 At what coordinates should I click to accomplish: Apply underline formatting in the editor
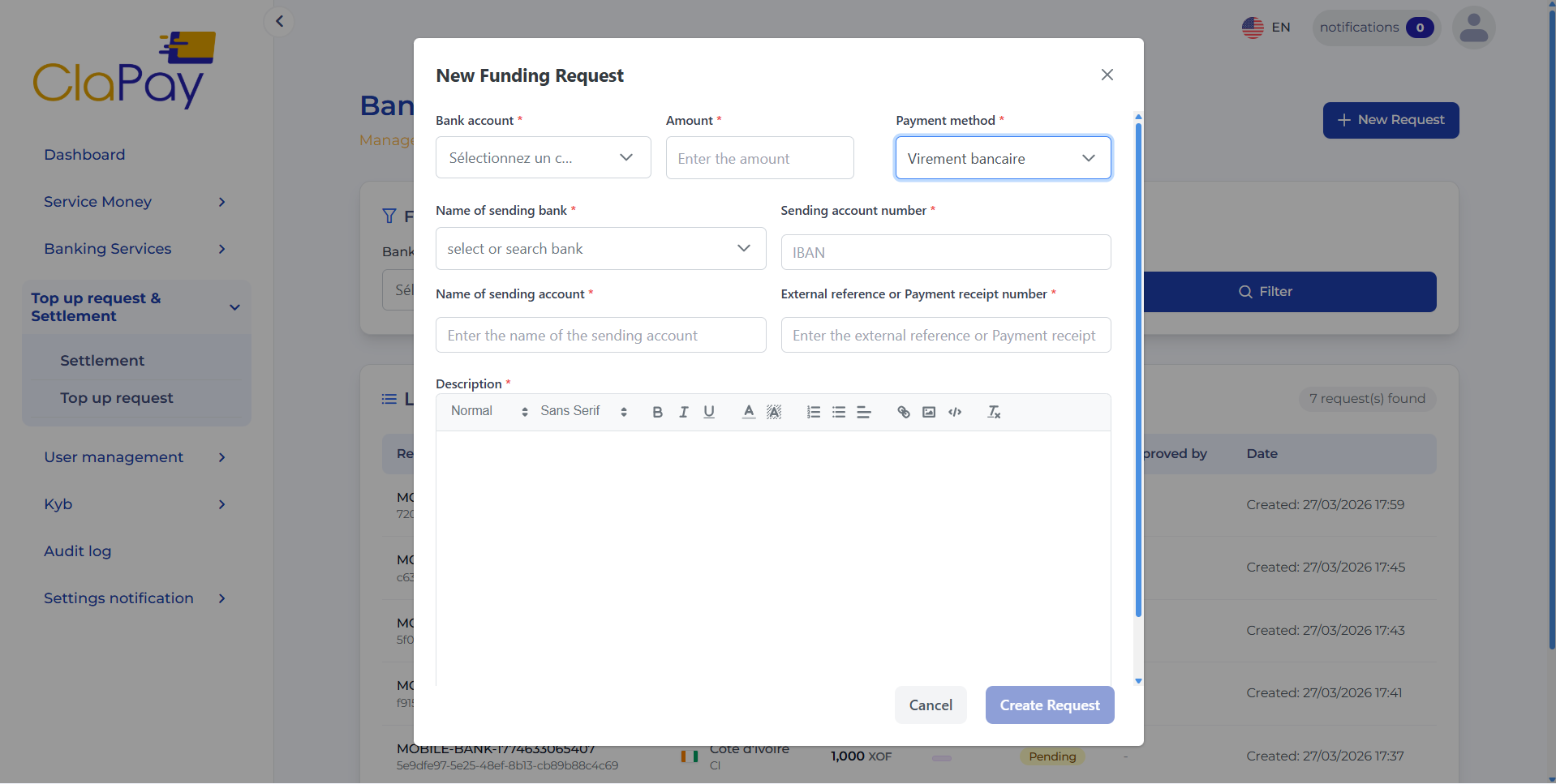708,412
